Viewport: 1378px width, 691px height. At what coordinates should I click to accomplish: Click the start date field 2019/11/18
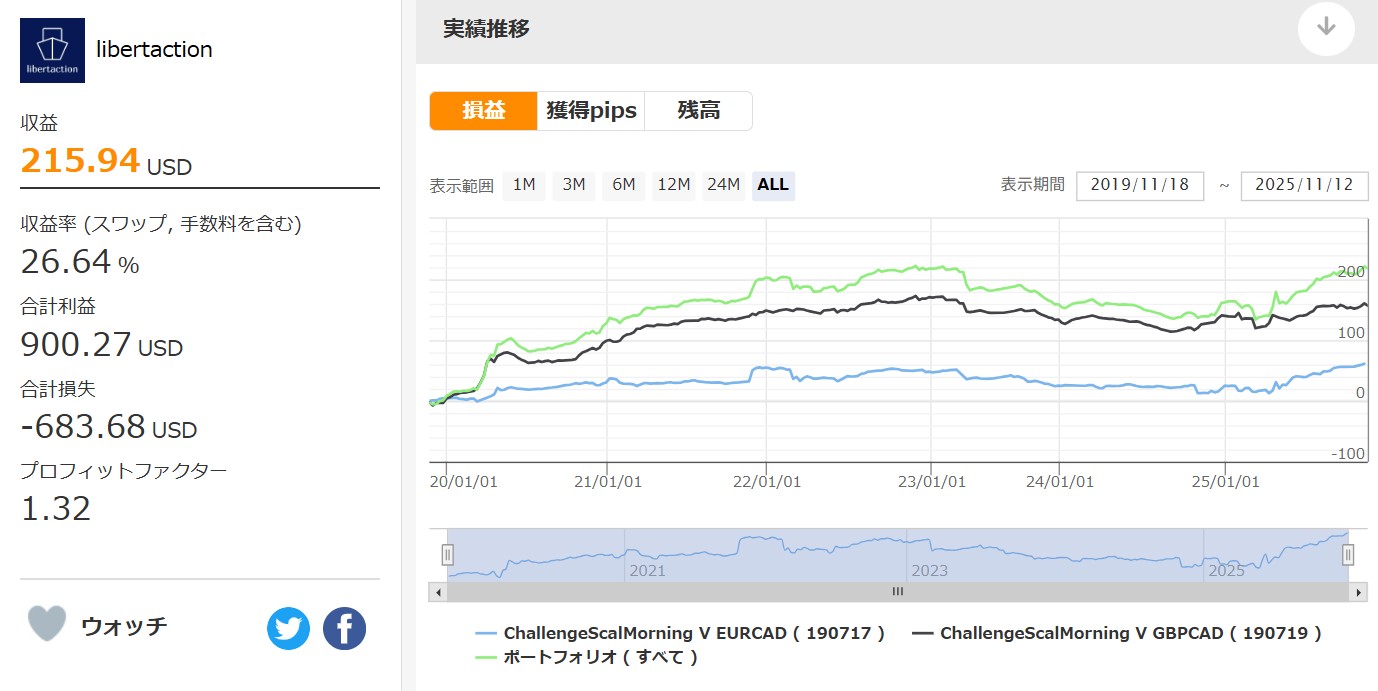click(x=1139, y=186)
